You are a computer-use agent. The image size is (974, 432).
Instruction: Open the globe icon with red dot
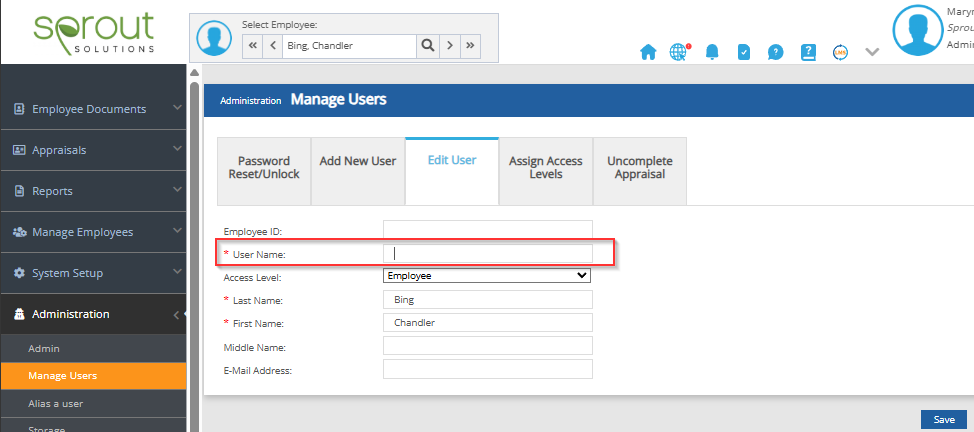679,52
